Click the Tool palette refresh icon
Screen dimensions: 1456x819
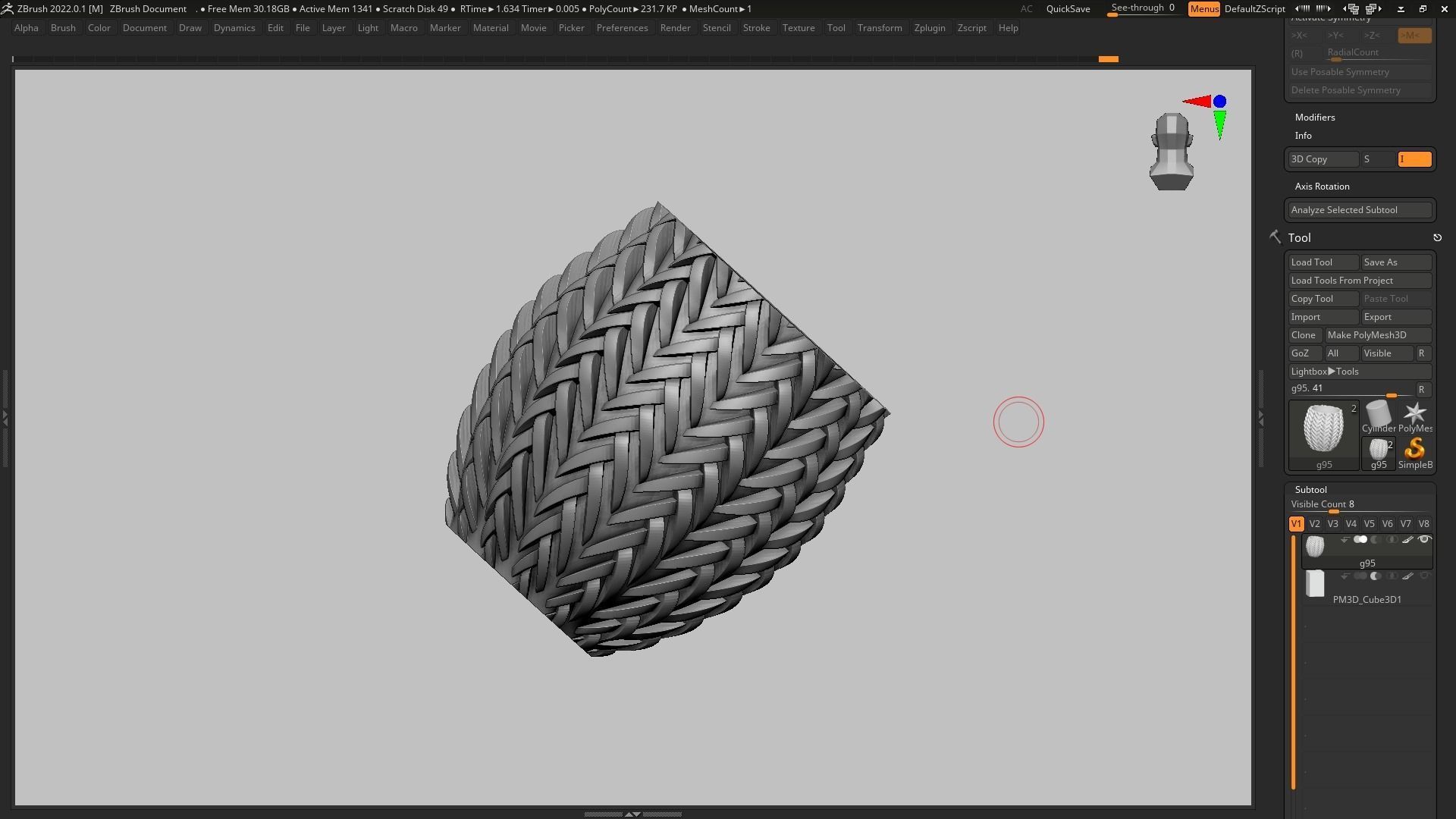tap(1437, 238)
